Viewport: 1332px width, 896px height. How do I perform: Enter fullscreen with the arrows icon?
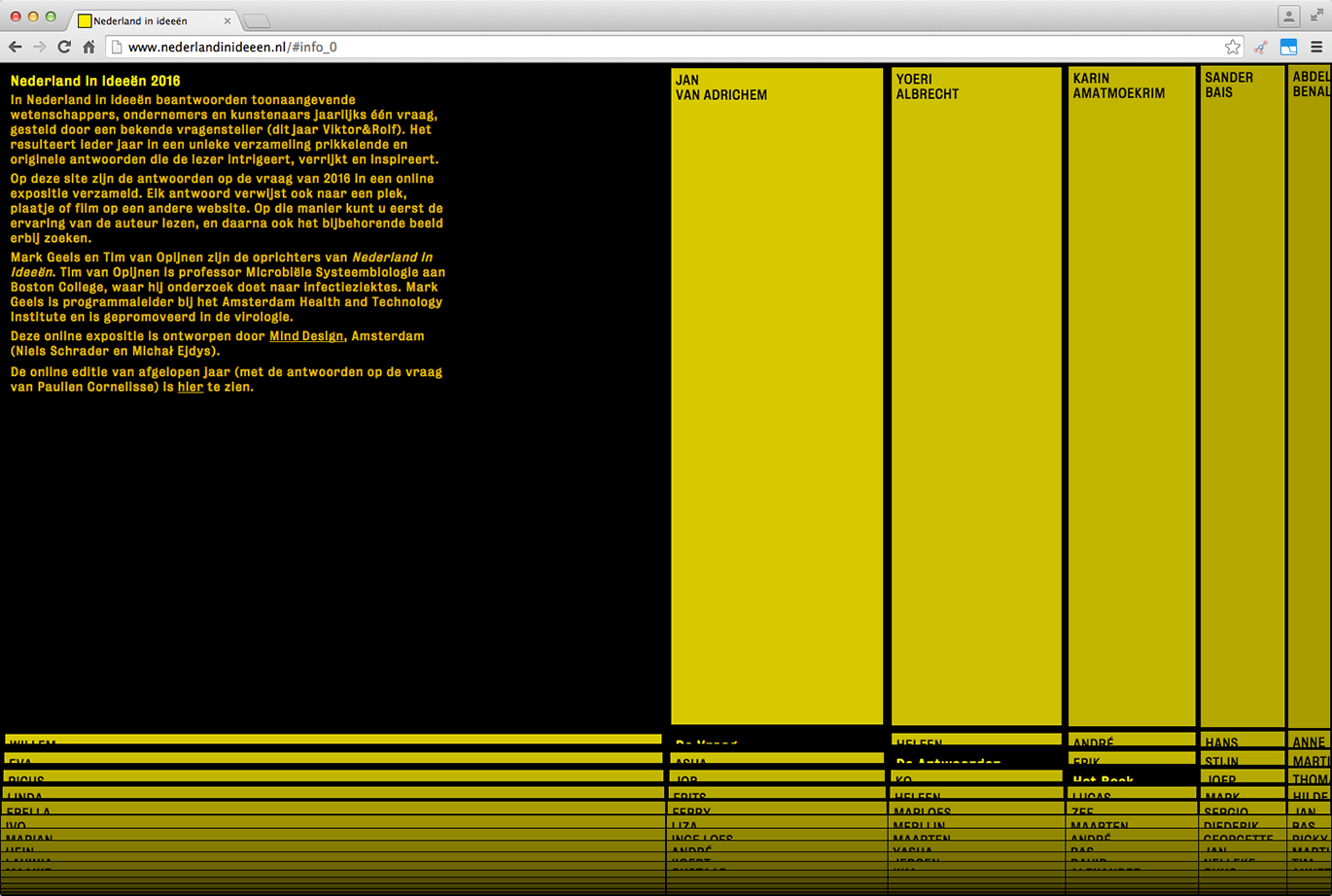(x=1316, y=17)
